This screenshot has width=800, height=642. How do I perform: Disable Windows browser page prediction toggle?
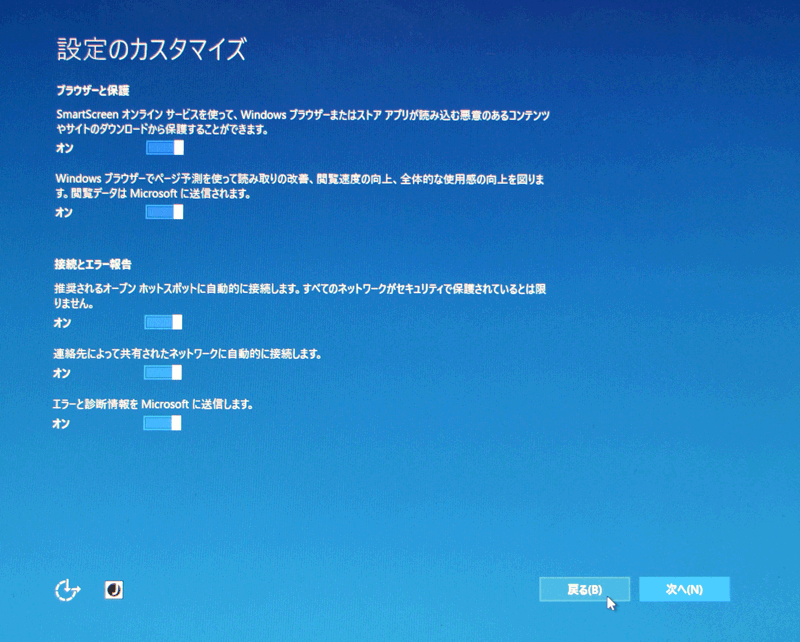click(164, 212)
